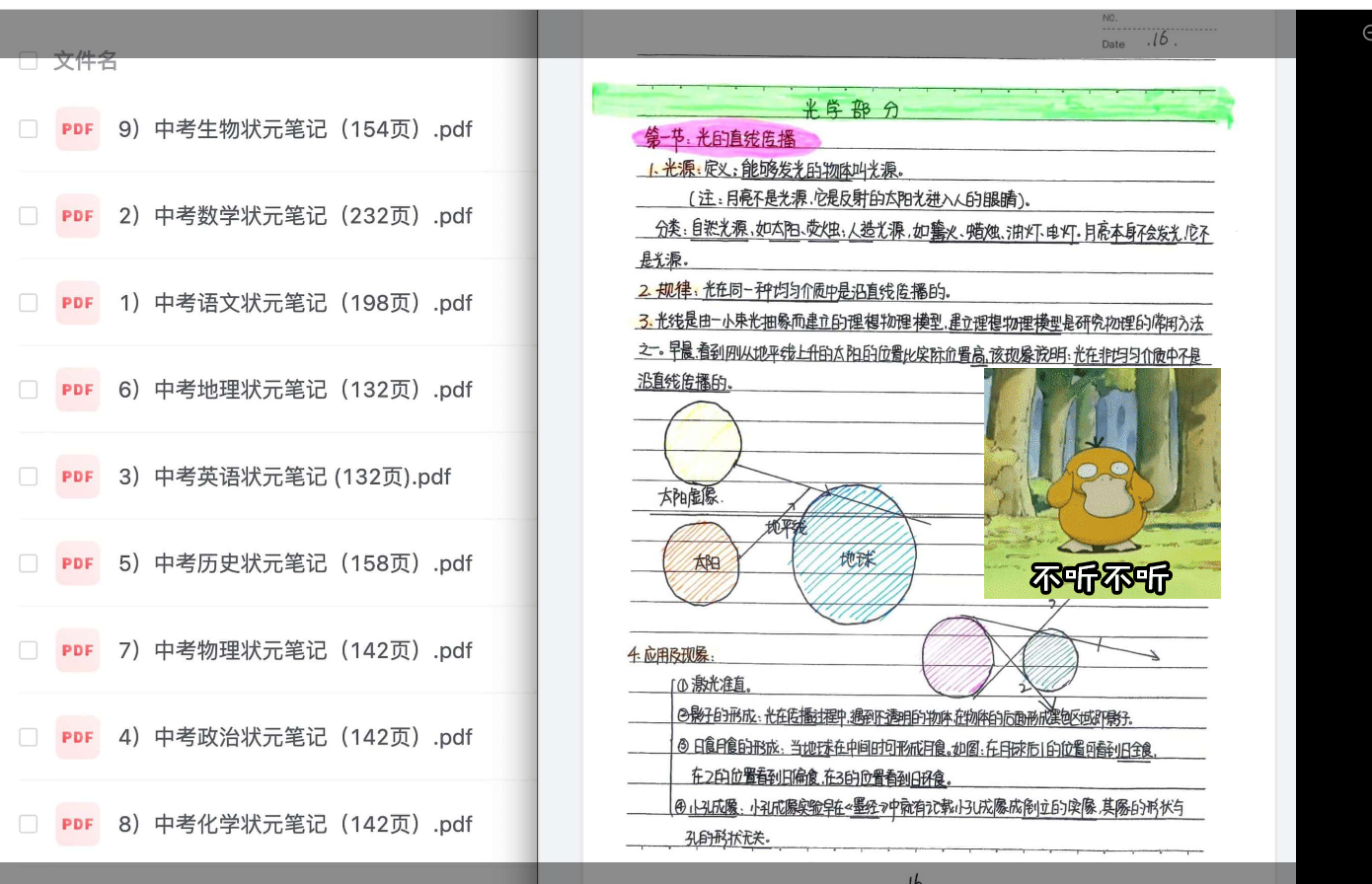Screen dimensions: 1372x884
Task: Click the PDF icon beside 中考政治状元笔记
Action: pos(77,737)
